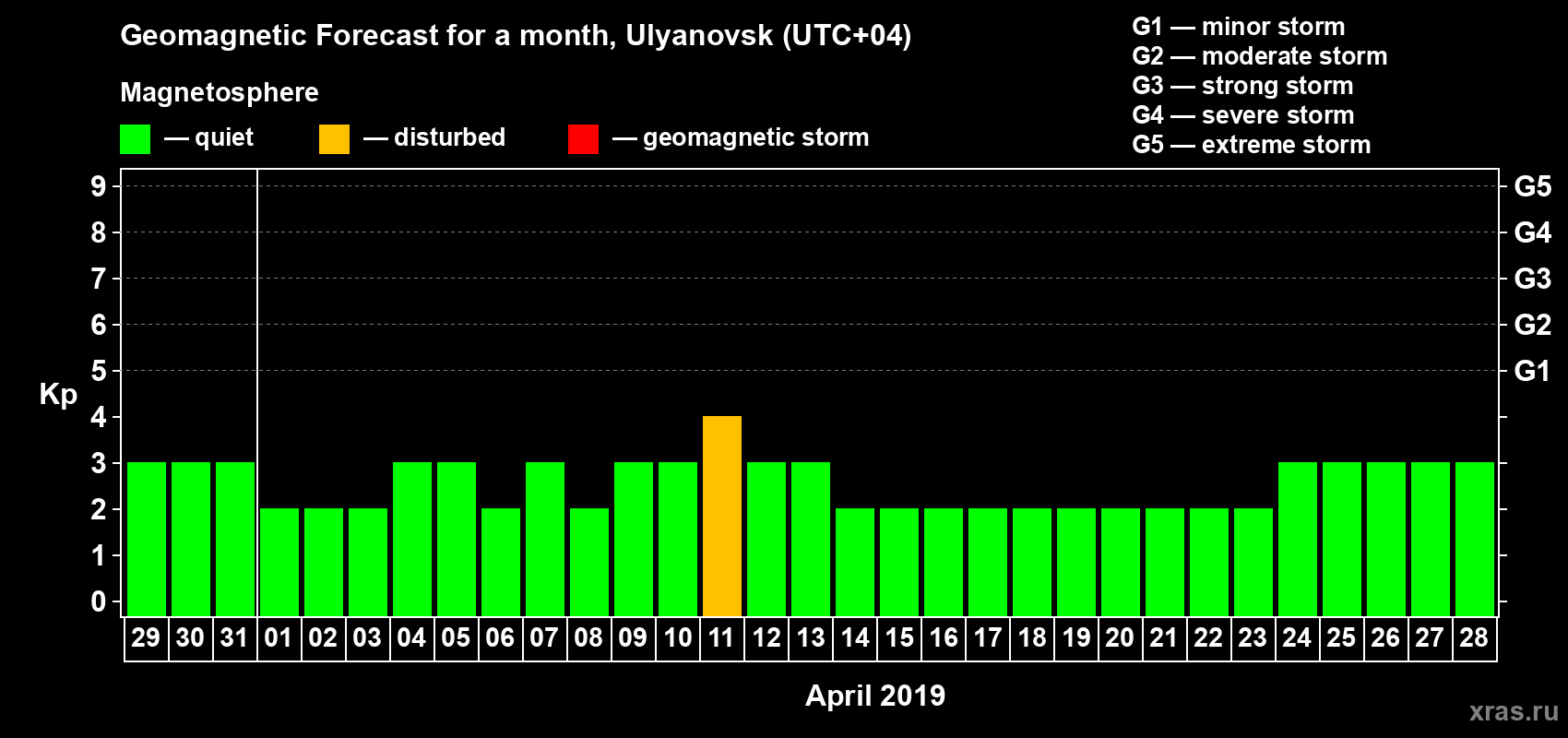The height and width of the screenshot is (738, 1568).
Task: Click date label 05
Action: [456, 637]
